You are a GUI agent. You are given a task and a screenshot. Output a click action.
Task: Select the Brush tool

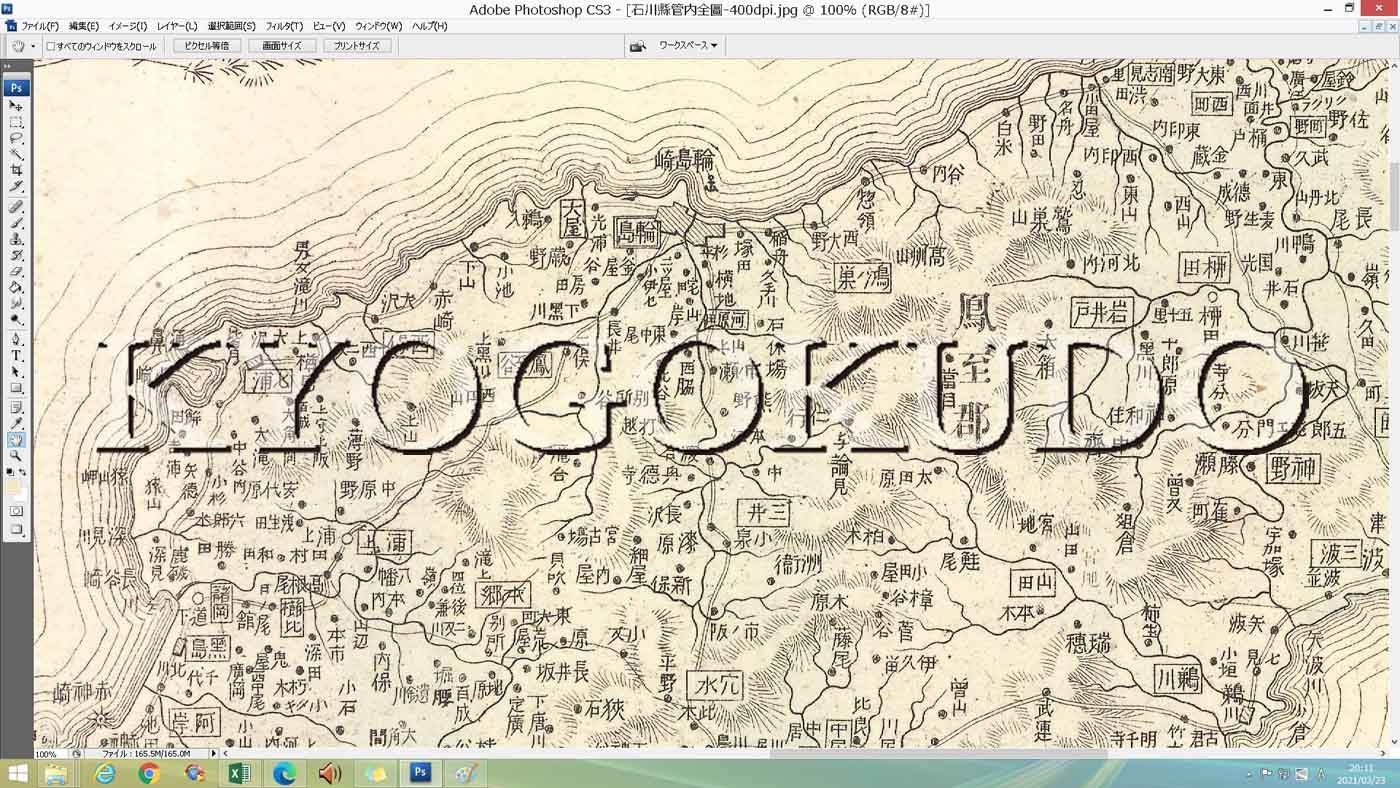coord(16,223)
